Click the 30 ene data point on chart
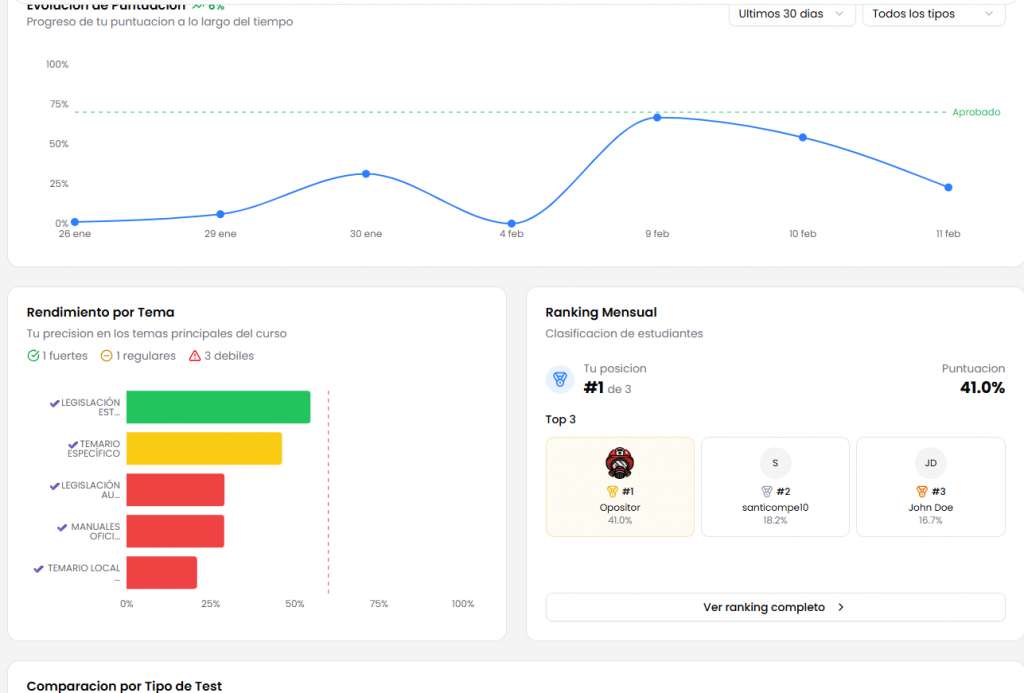This screenshot has width=1024, height=693. coord(366,174)
